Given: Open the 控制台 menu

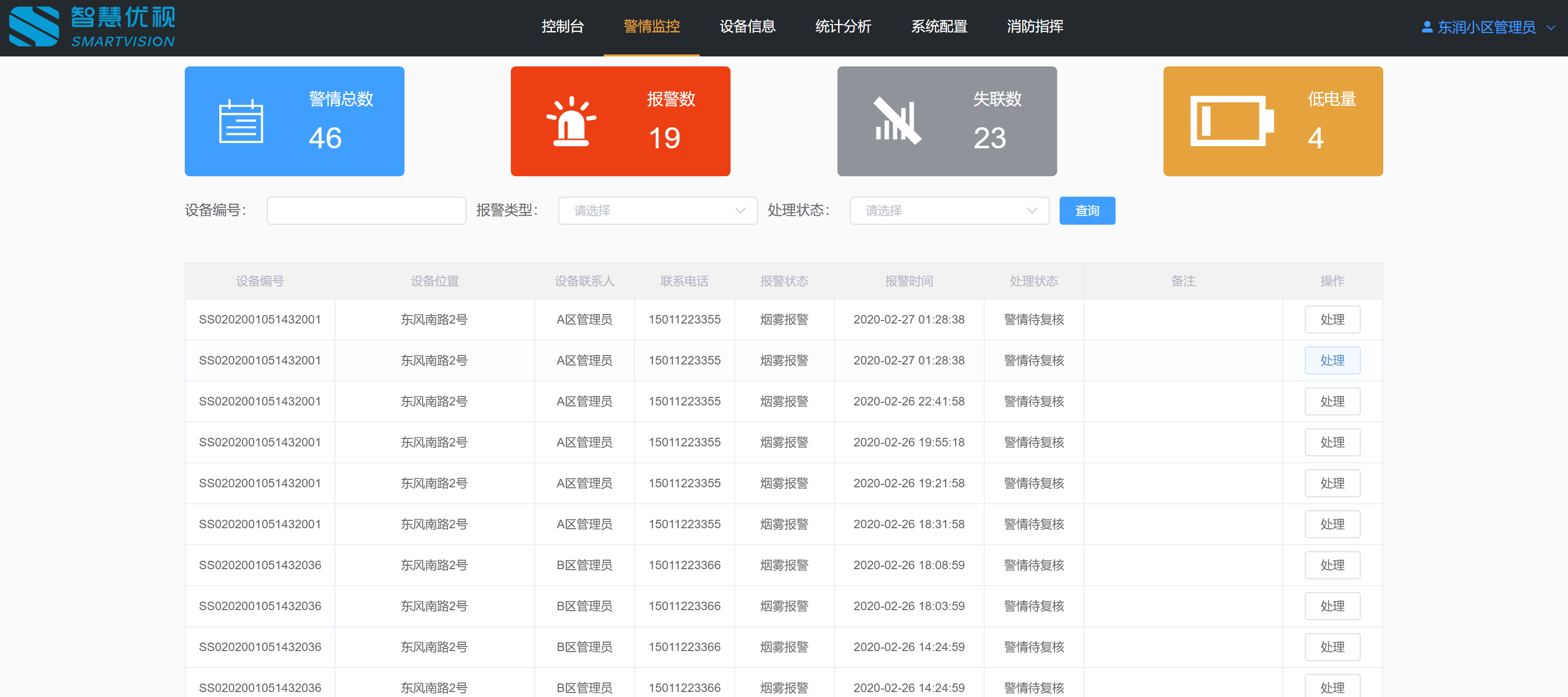Looking at the screenshot, I should 562,27.
